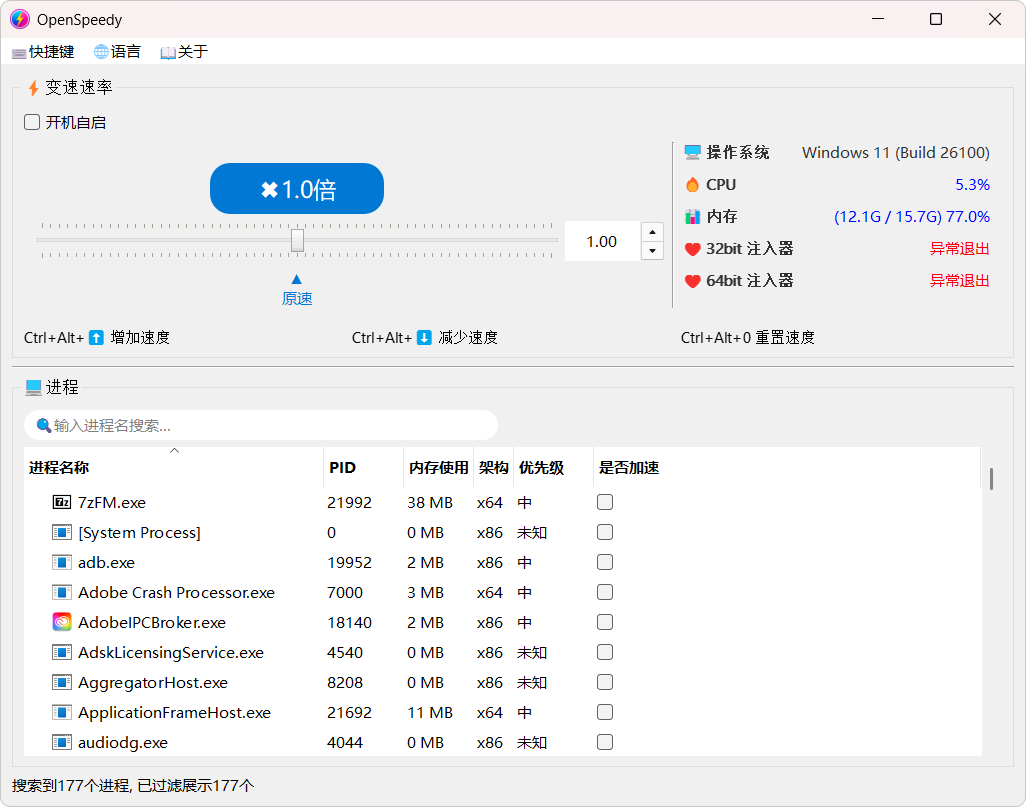This screenshot has width=1026, height=807.
Task: Click the 32bit 注入器 heart icon
Action: coord(692,249)
